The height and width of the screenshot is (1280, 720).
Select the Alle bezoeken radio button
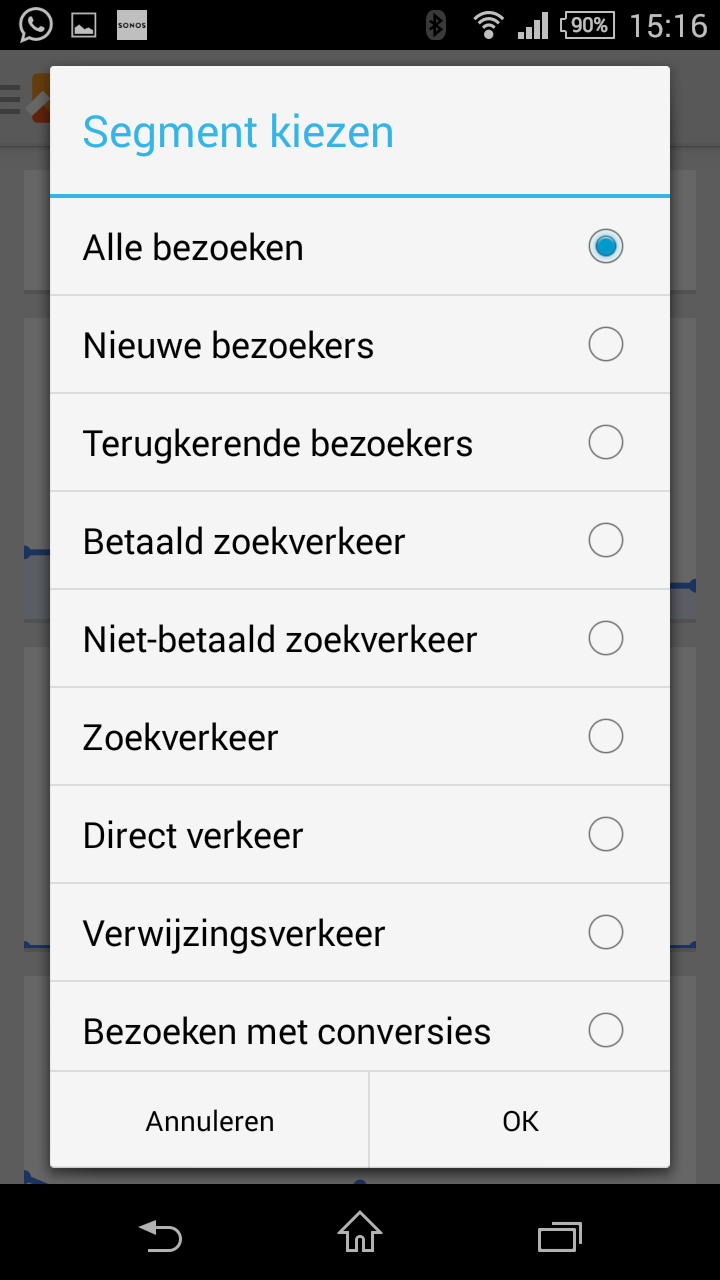pyautogui.click(x=605, y=246)
